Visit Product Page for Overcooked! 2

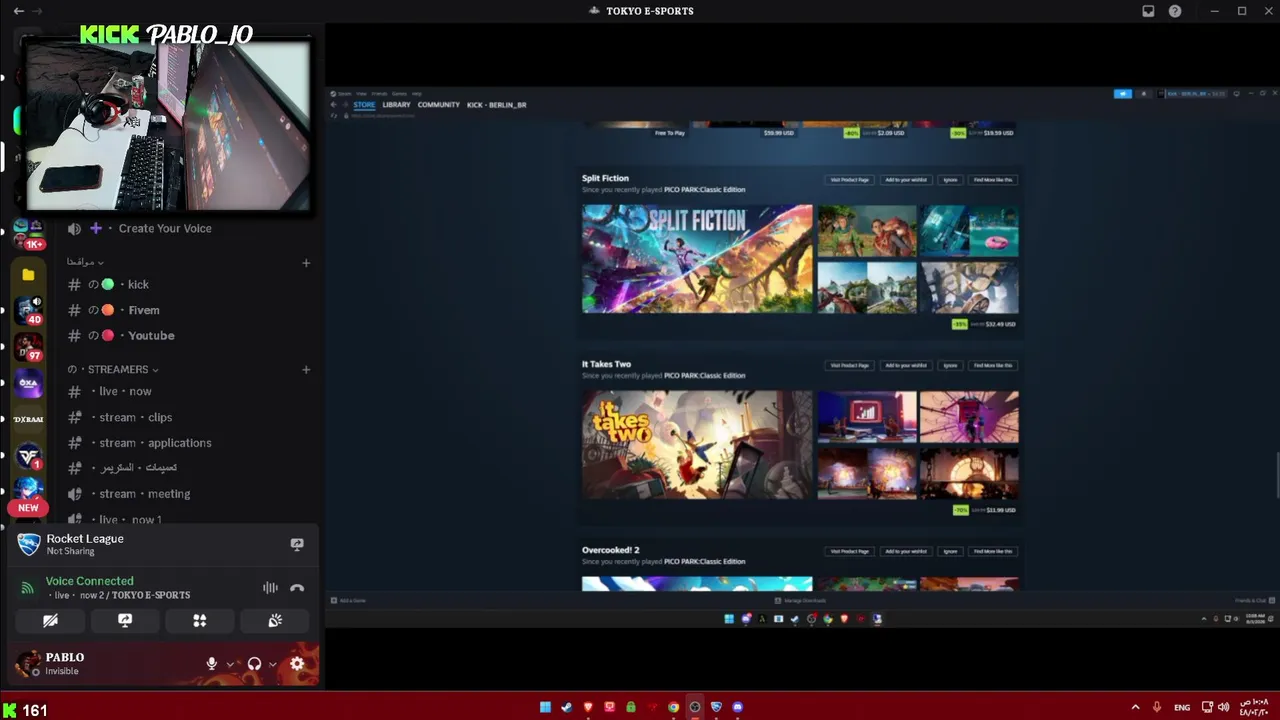(x=849, y=552)
